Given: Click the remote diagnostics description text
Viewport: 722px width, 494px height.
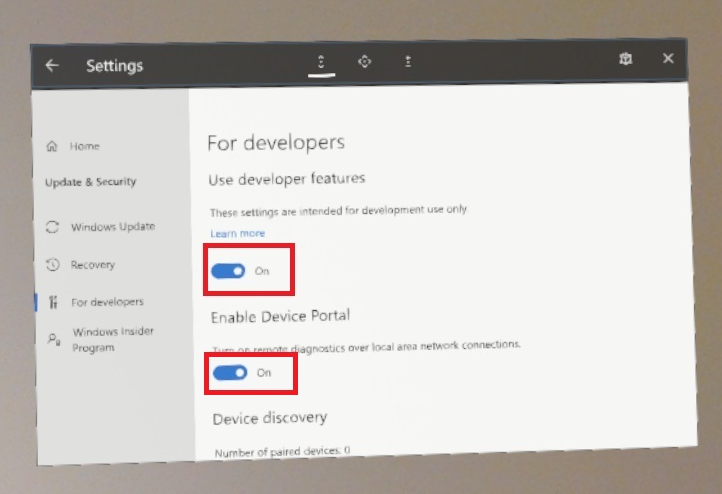Looking at the screenshot, I should click(x=367, y=347).
